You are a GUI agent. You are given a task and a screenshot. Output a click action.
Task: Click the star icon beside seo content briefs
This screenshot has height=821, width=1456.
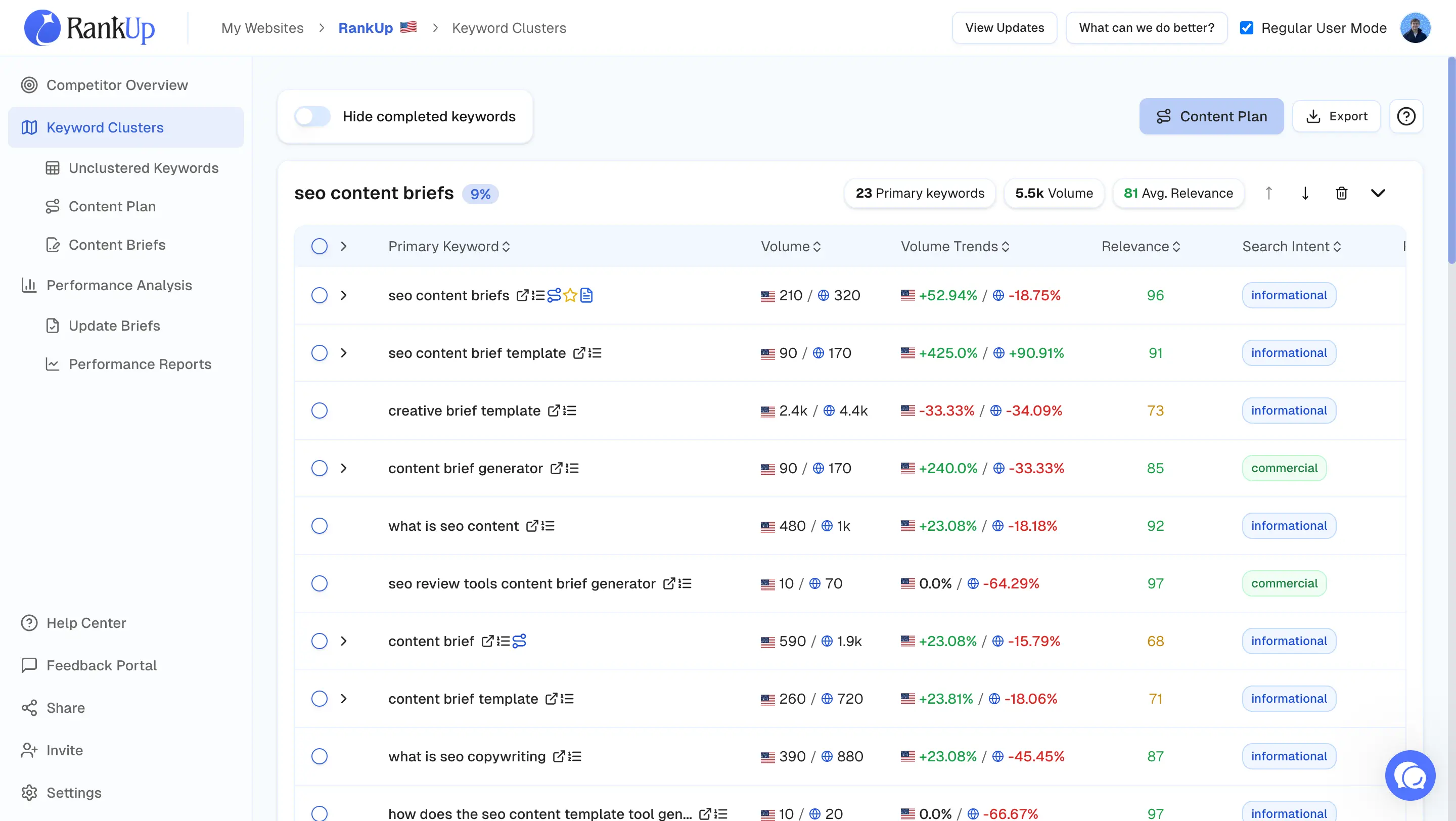pyautogui.click(x=570, y=296)
